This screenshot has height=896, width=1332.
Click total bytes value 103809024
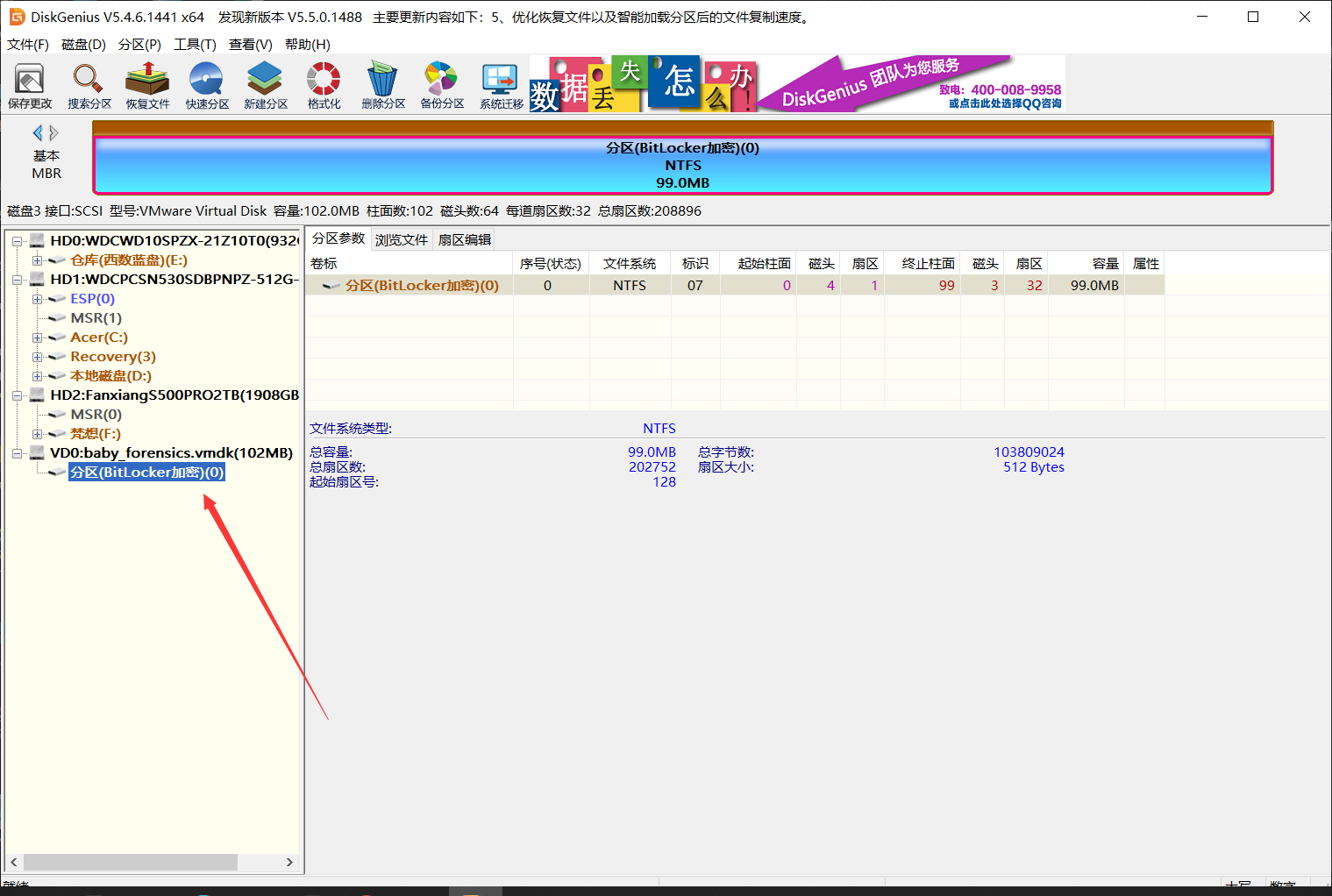(x=1029, y=452)
